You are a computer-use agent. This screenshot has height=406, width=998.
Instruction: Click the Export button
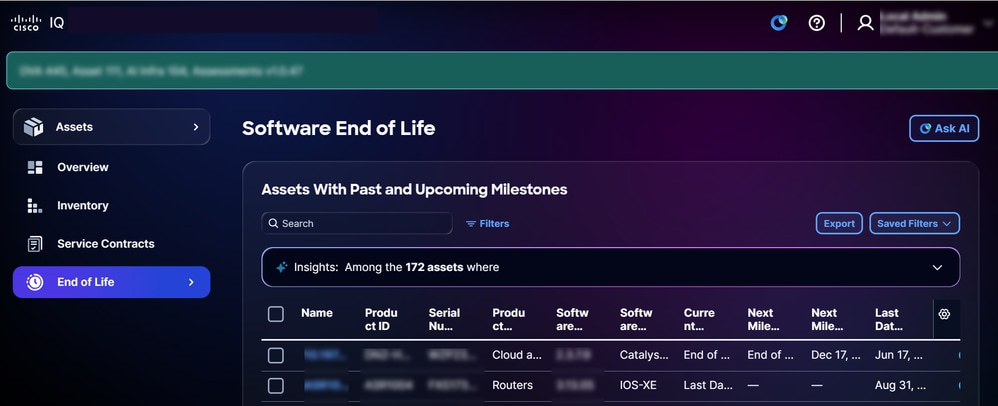(x=839, y=223)
